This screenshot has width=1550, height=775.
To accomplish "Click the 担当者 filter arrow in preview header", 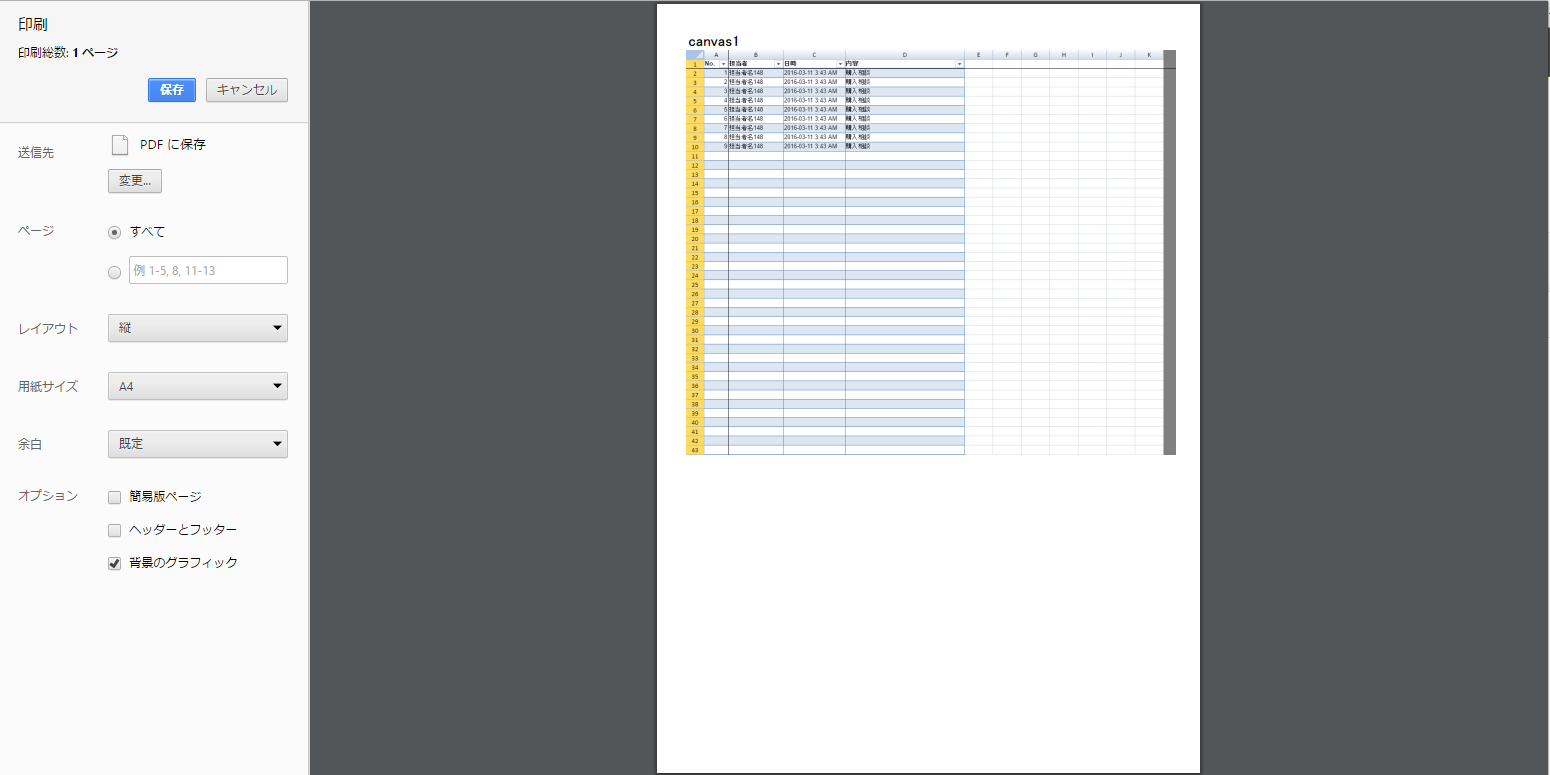I will (778, 64).
